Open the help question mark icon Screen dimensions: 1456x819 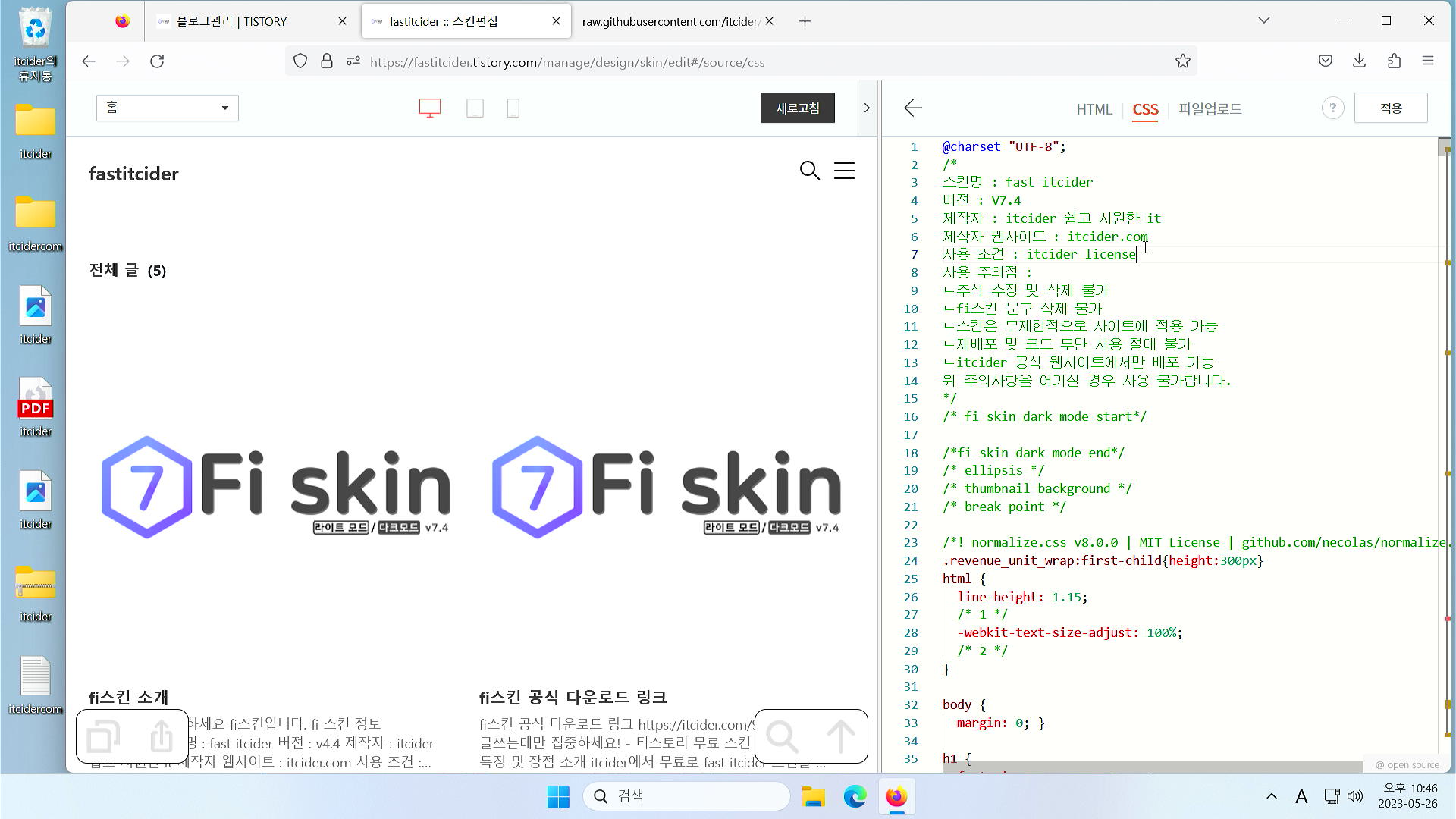(x=1332, y=108)
